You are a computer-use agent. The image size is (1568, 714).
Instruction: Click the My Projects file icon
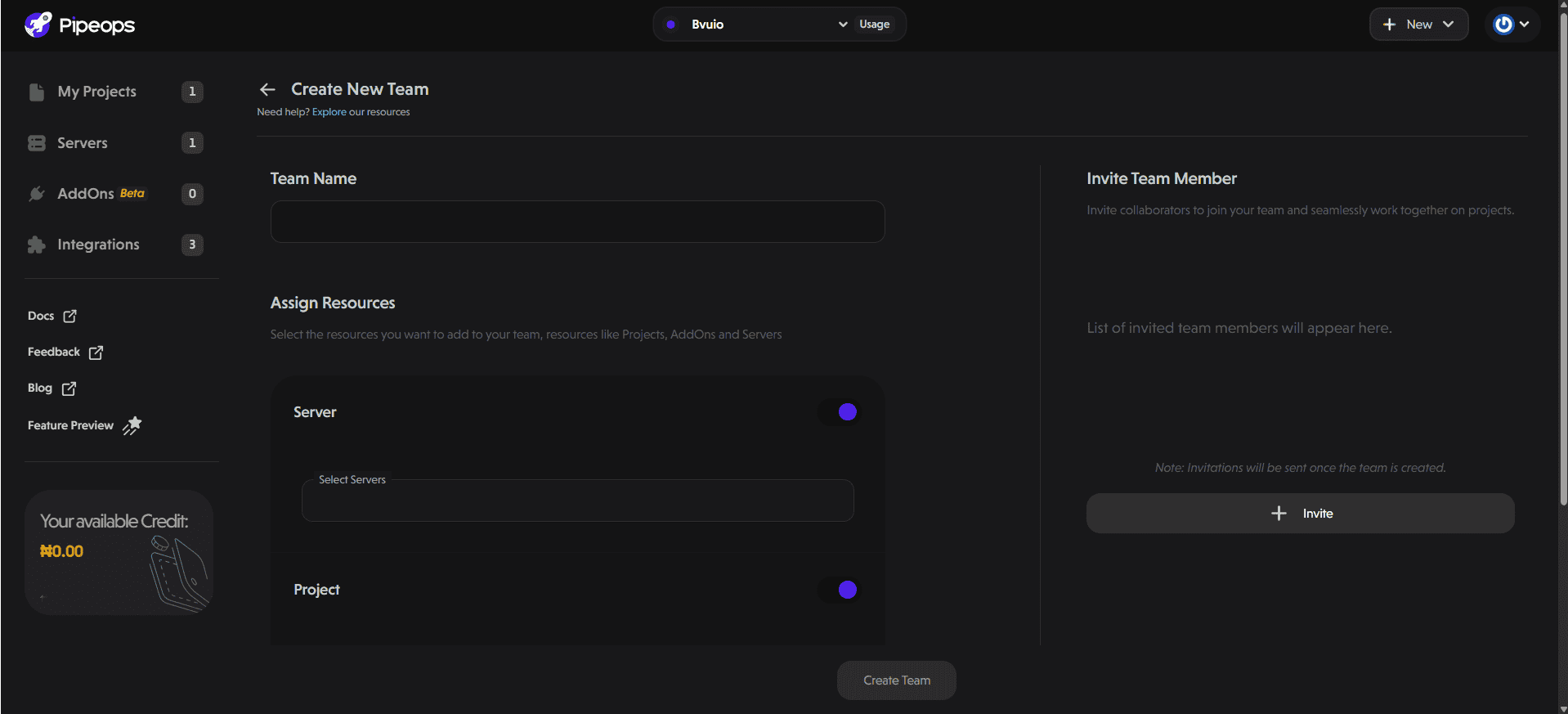point(37,92)
